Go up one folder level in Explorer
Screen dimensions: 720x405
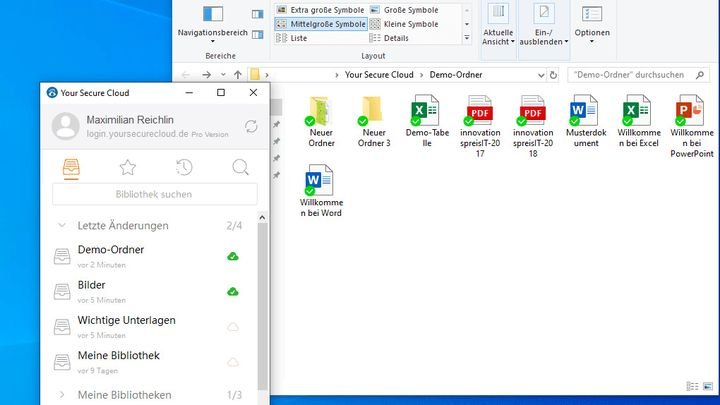[237, 75]
